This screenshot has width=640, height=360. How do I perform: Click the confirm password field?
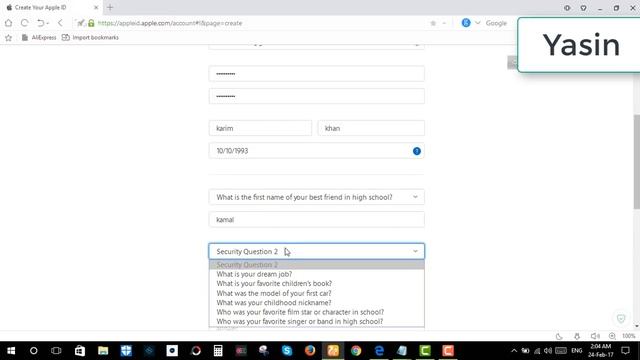(x=316, y=96)
